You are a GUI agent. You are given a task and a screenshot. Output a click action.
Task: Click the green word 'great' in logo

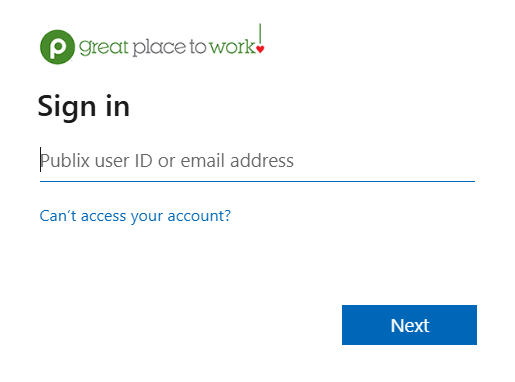click(104, 47)
